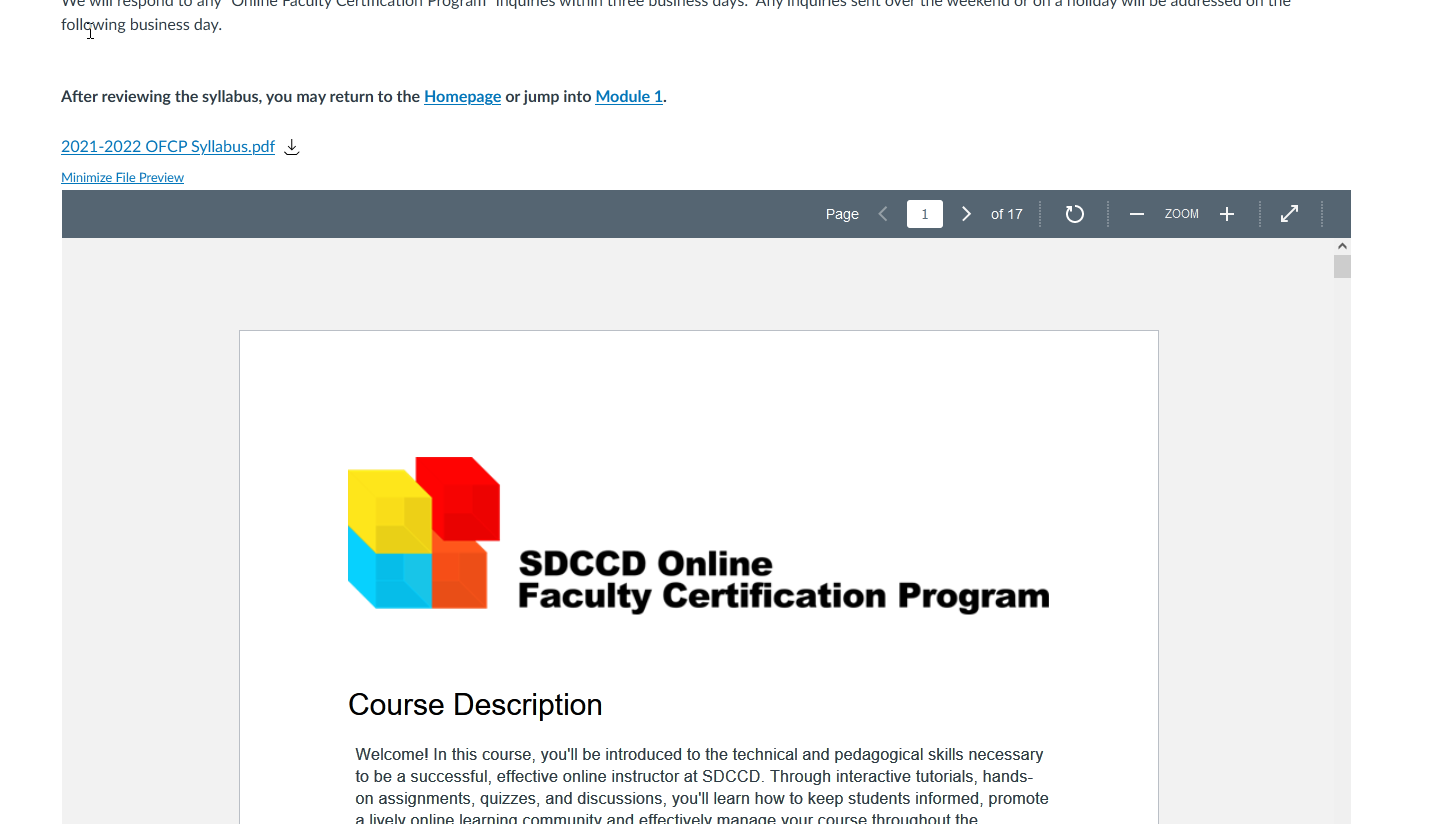Zoom in using the plus icon
The height and width of the screenshot is (824, 1453).
click(x=1227, y=214)
